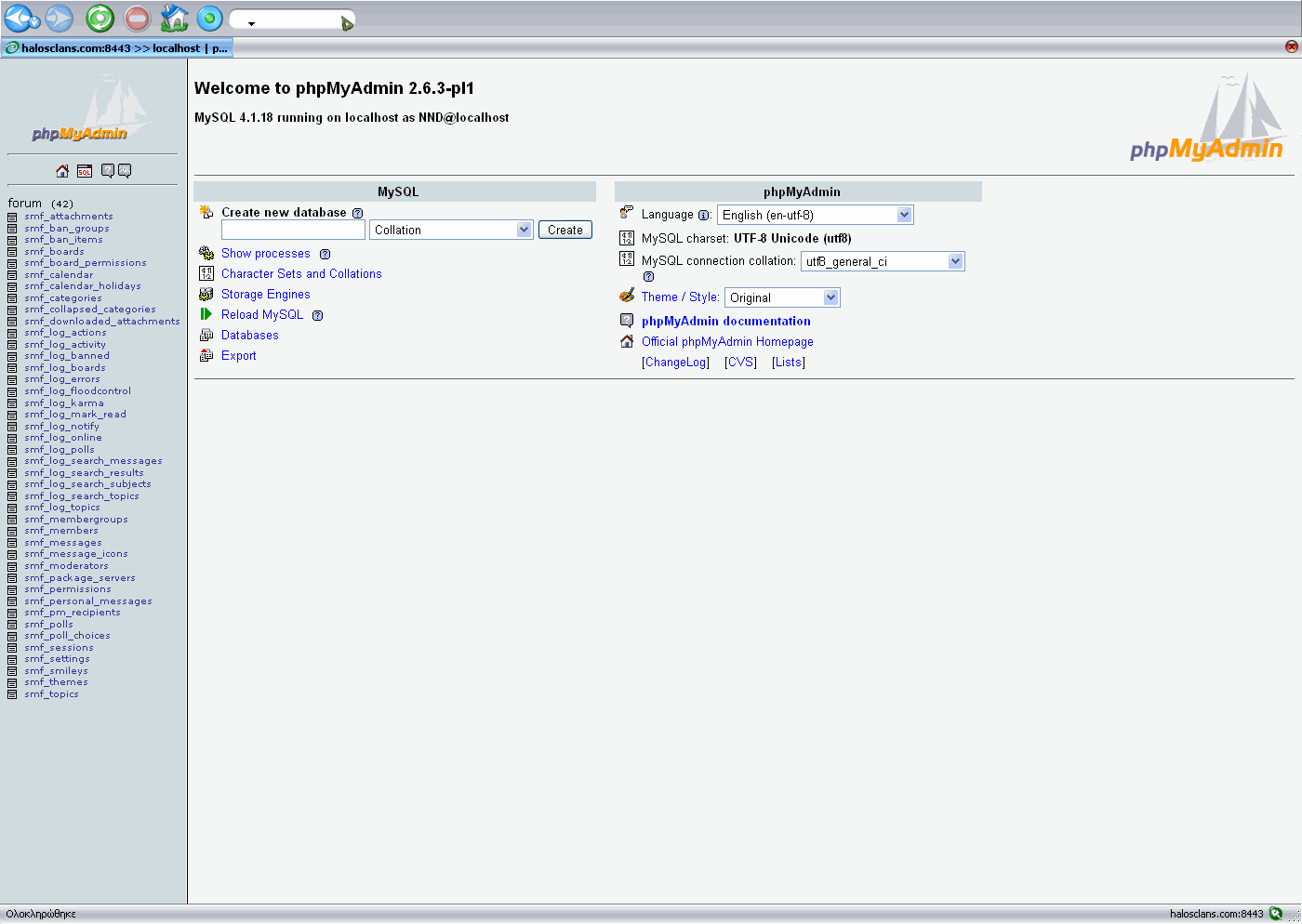Open the smf_log_errors table

pos(62,379)
